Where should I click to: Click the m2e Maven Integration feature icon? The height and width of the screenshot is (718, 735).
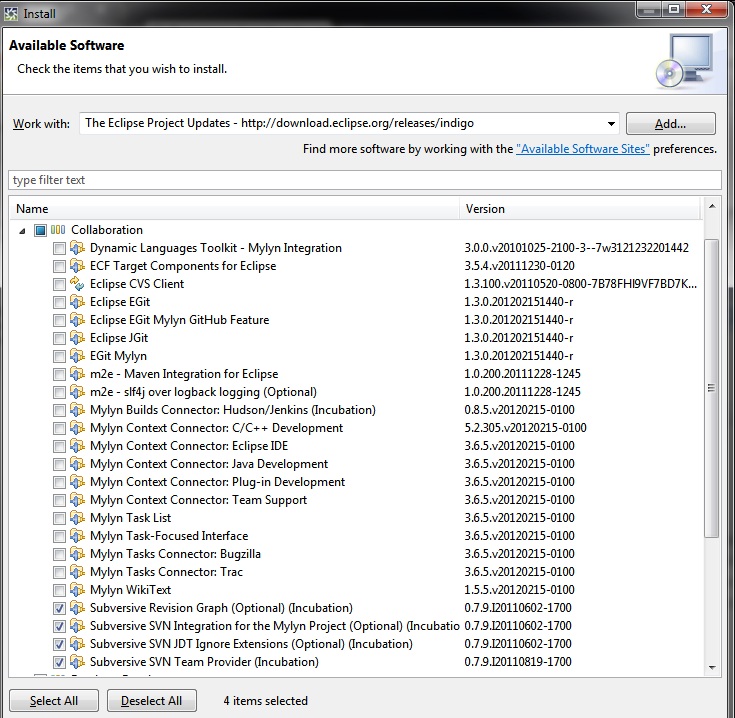[77, 374]
